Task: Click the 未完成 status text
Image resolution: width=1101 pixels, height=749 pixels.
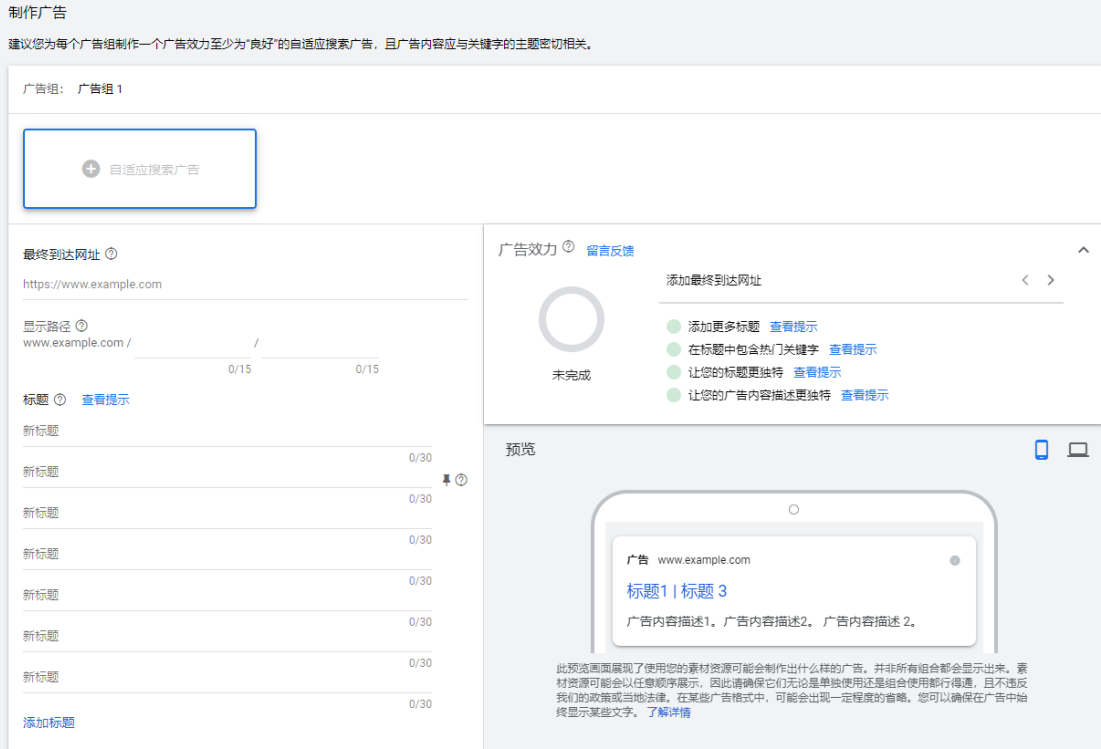Action: 572,376
